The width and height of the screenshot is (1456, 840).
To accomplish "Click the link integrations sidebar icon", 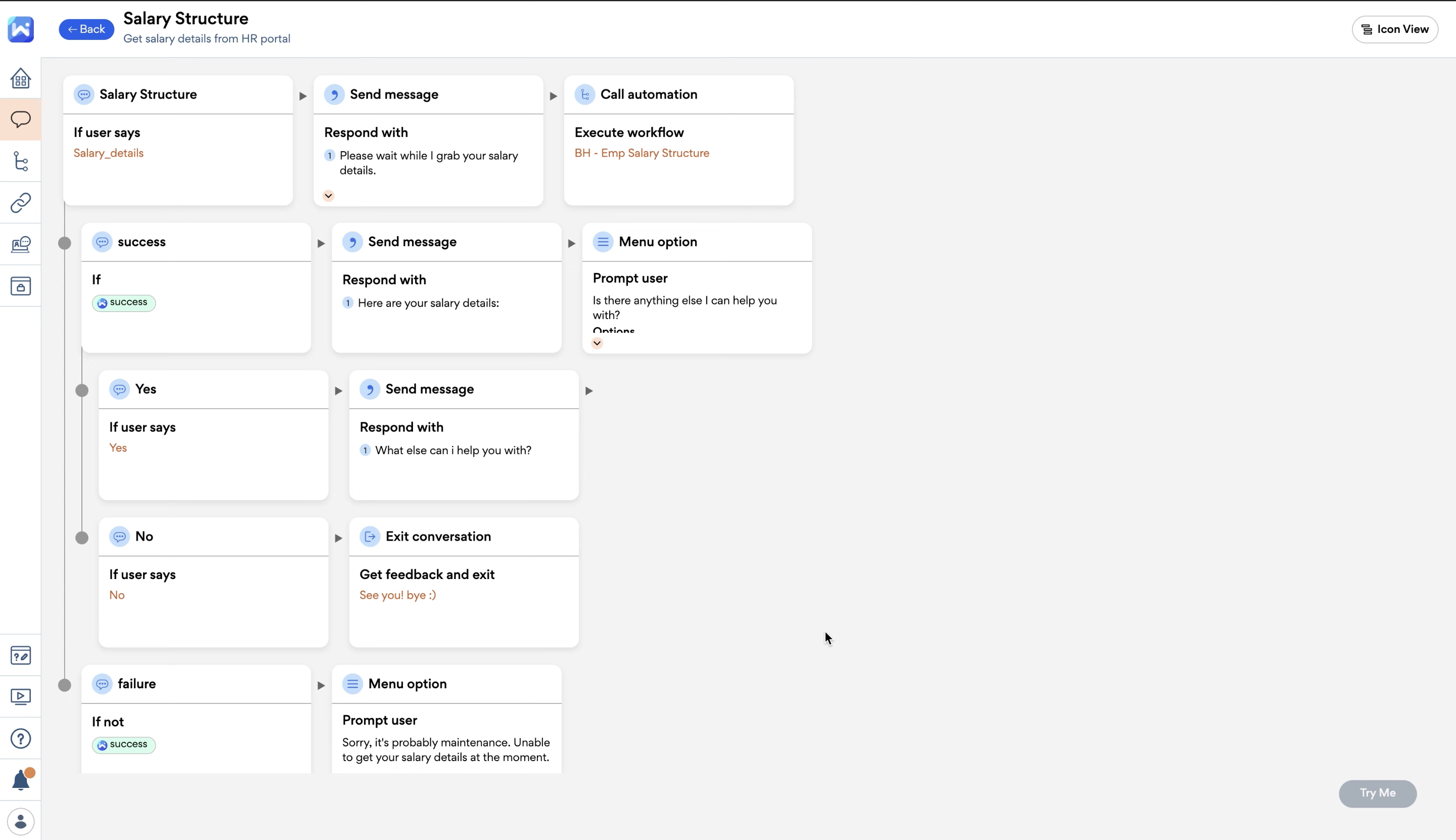I will point(21,202).
